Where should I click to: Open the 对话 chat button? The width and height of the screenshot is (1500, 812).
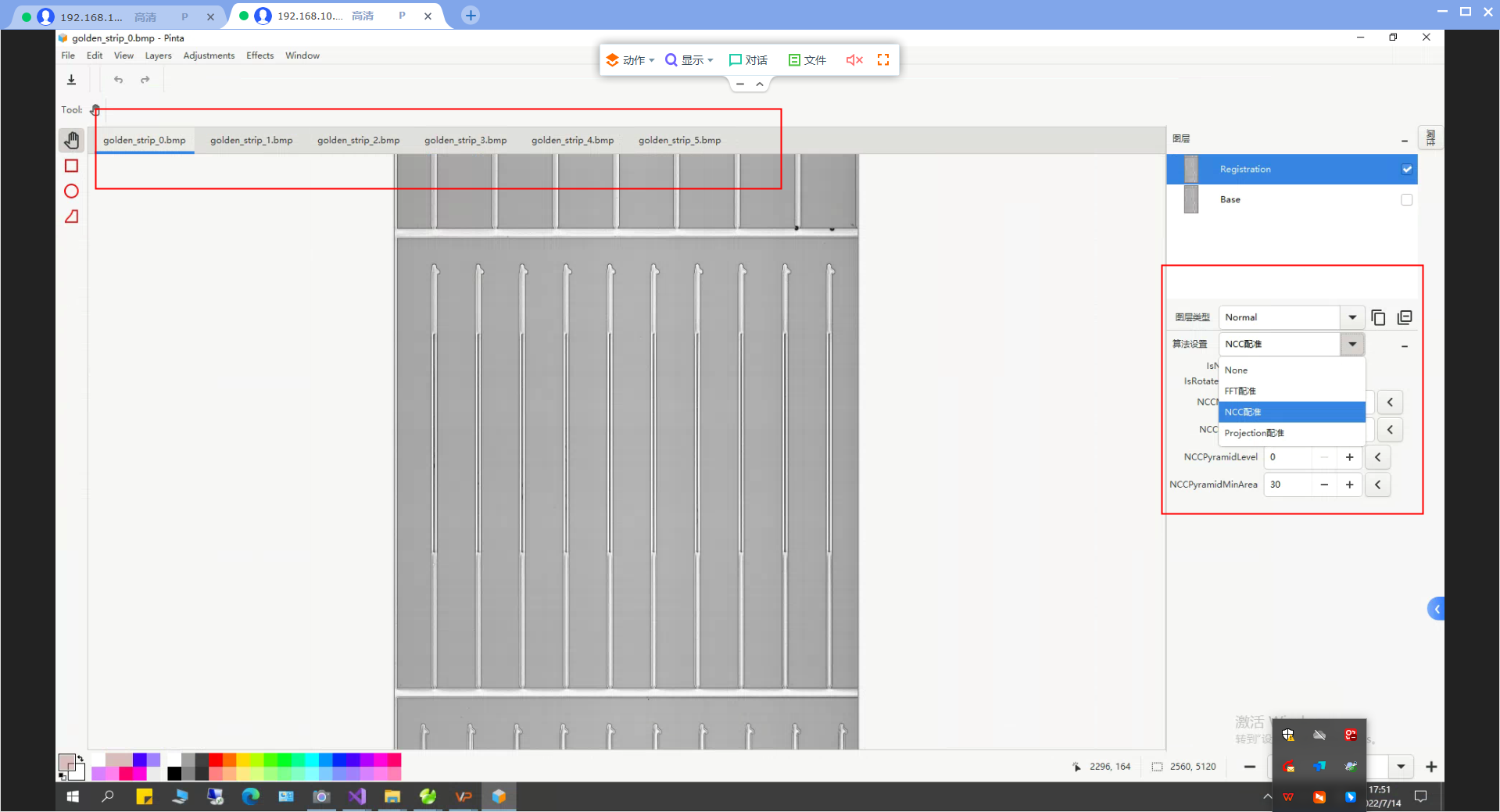(748, 60)
